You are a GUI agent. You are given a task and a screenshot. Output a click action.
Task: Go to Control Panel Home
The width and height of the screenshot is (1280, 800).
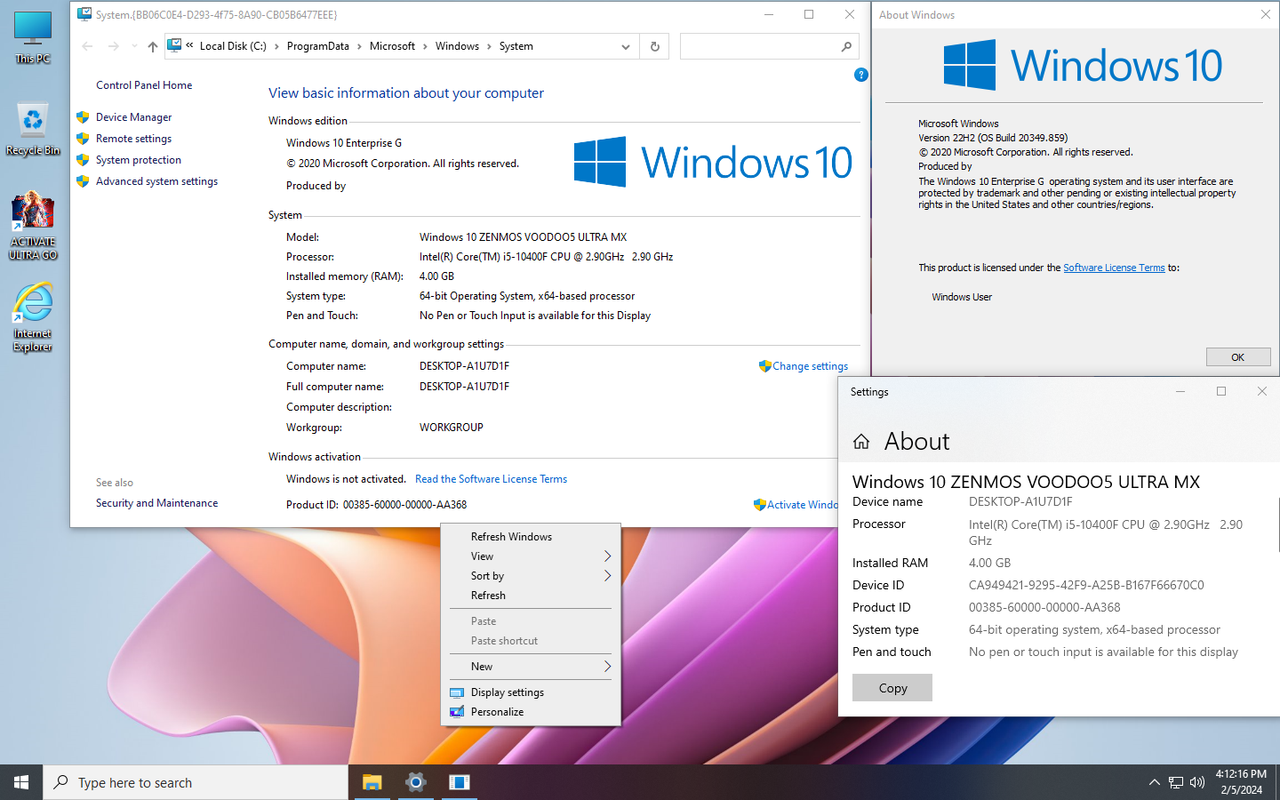144,85
